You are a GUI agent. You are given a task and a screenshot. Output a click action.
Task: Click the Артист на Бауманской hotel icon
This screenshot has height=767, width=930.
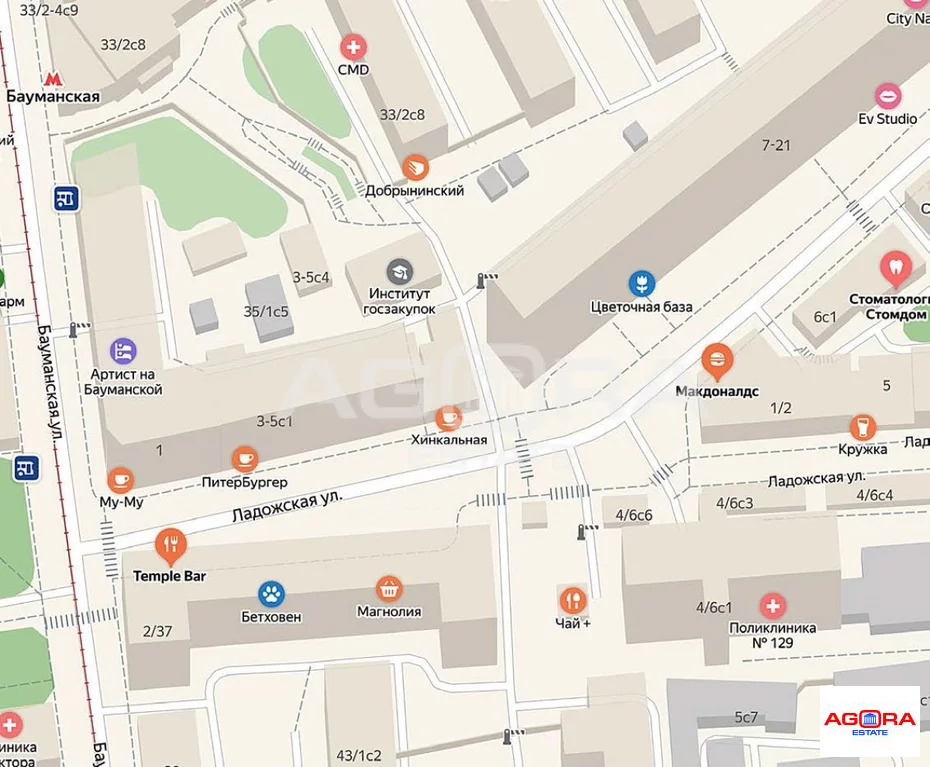tap(123, 352)
